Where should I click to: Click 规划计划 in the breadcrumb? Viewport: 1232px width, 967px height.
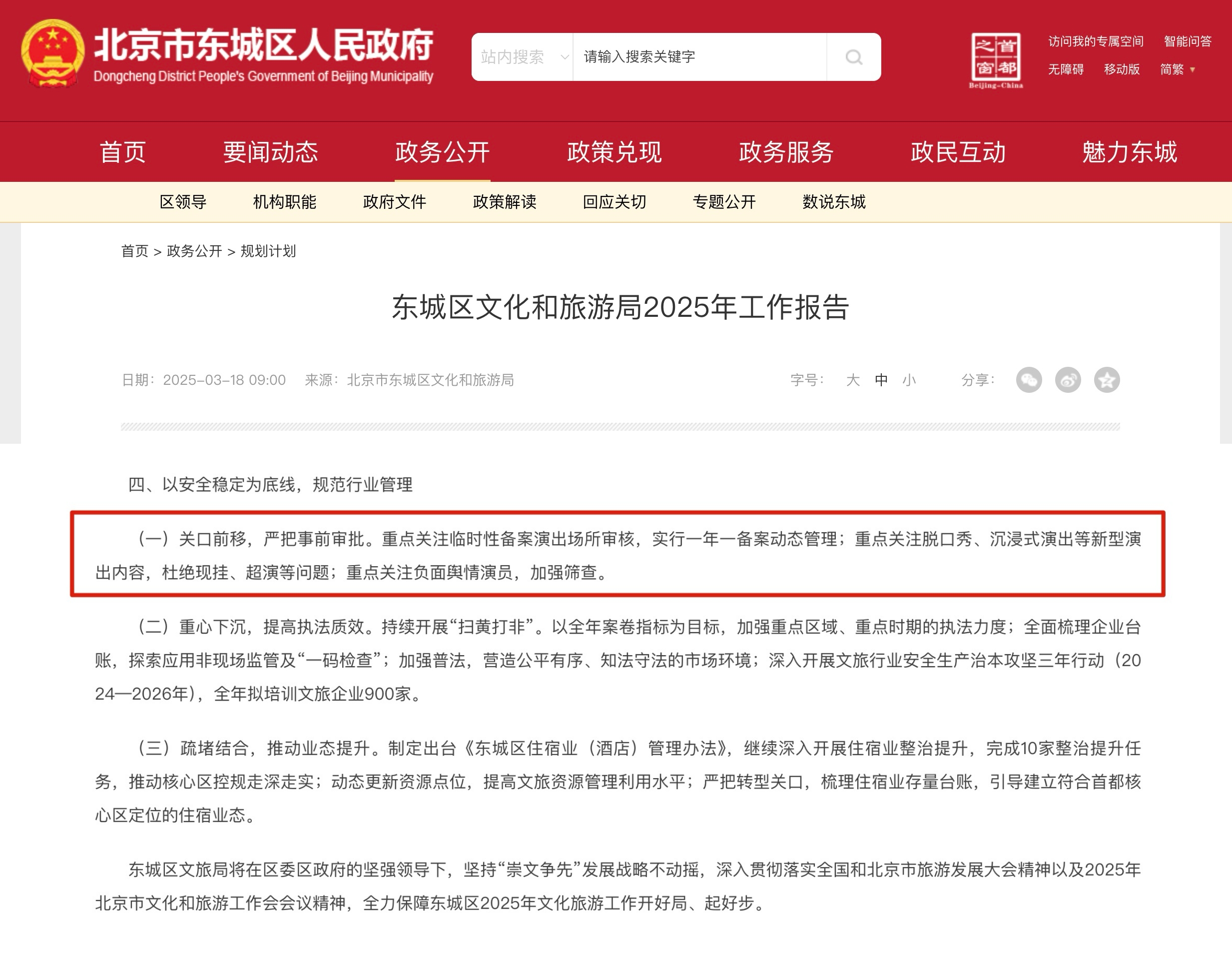[x=268, y=251]
